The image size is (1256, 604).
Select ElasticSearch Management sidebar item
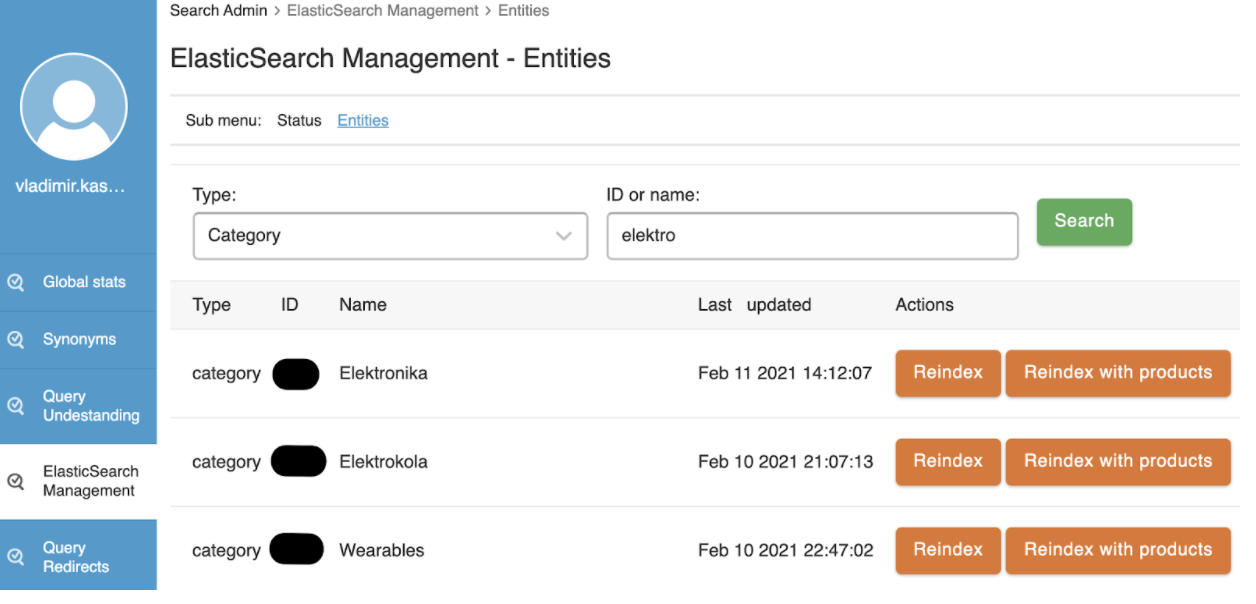(x=78, y=482)
